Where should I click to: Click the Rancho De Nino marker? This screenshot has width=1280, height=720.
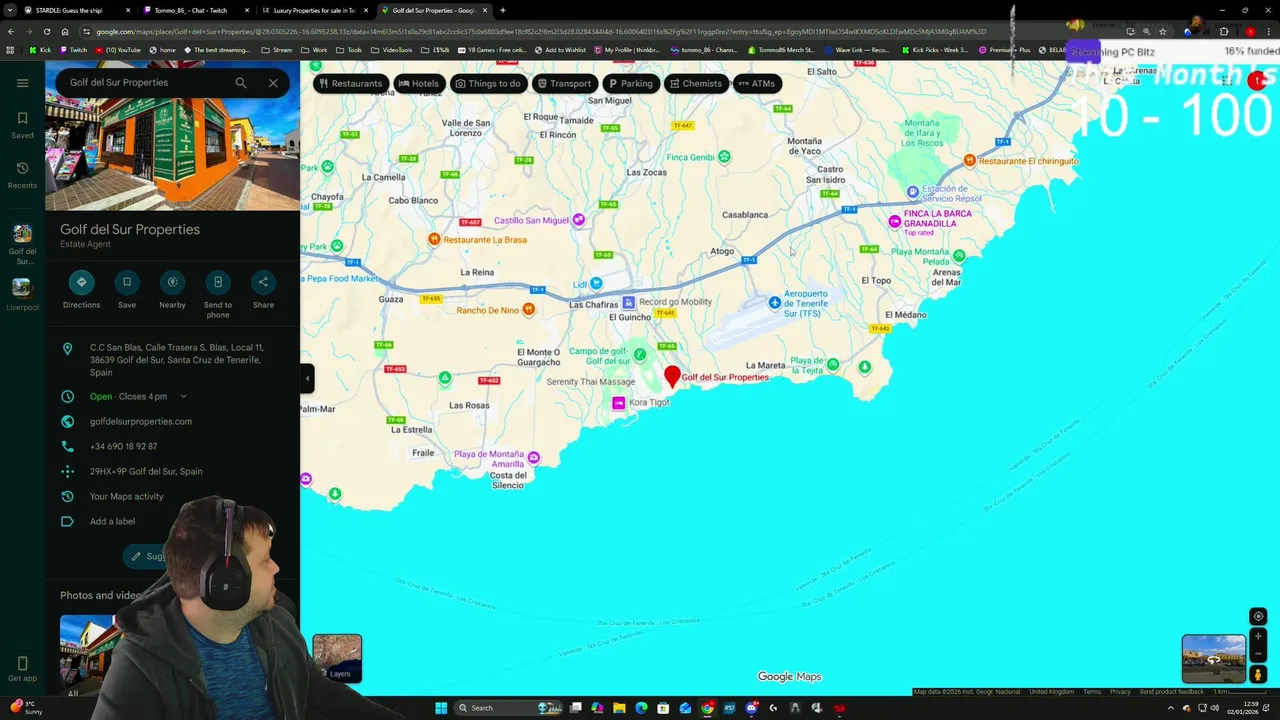pyautogui.click(x=528, y=310)
